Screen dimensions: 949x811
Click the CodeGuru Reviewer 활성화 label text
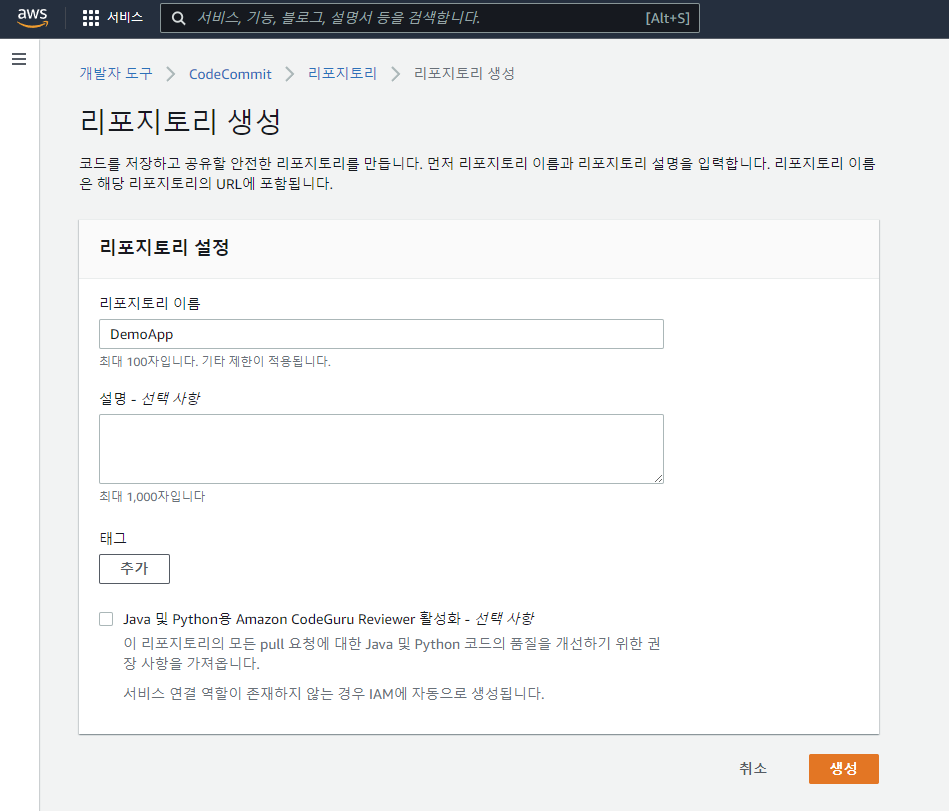click(x=329, y=619)
